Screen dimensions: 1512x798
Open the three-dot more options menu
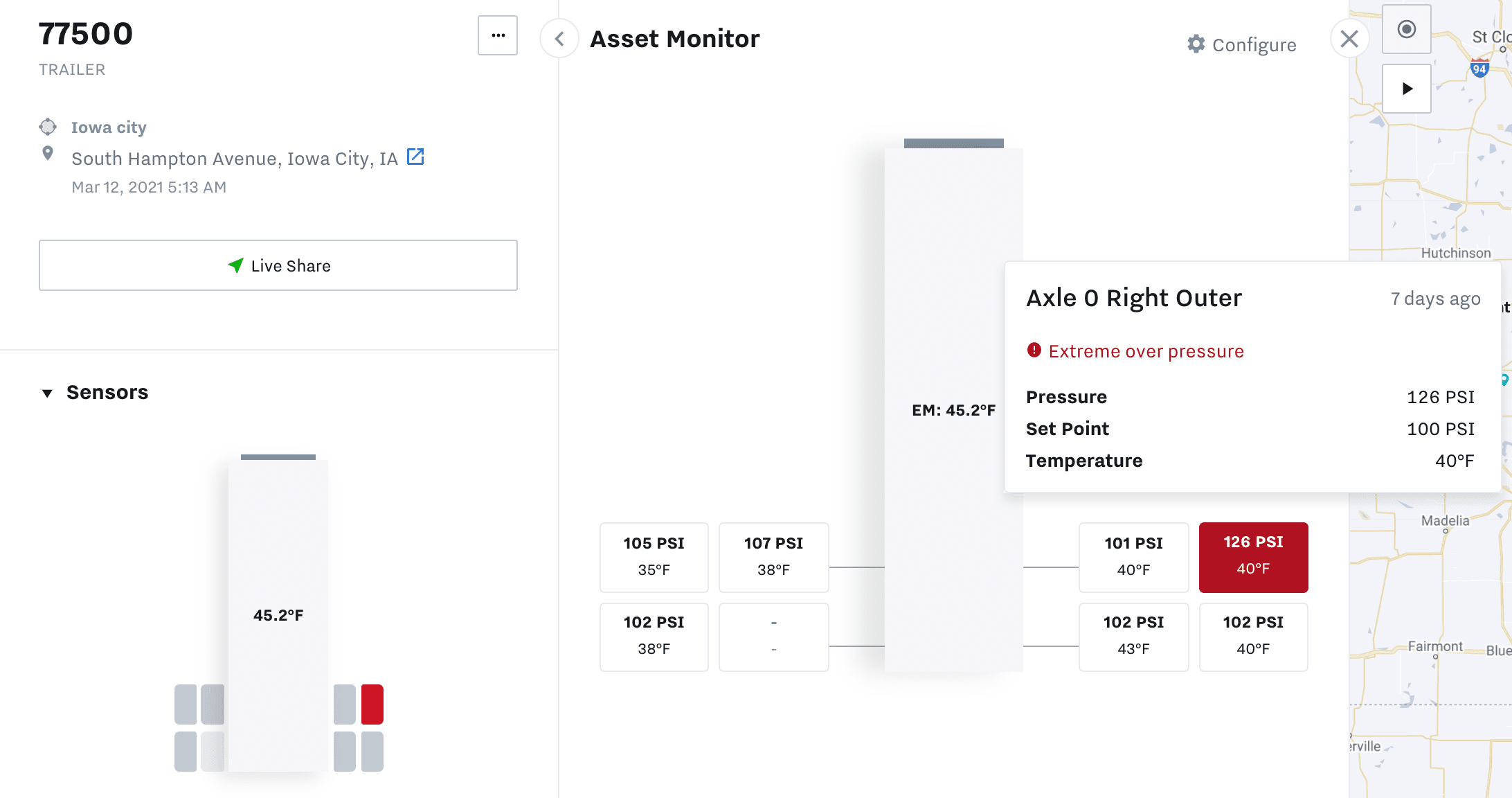(x=497, y=35)
